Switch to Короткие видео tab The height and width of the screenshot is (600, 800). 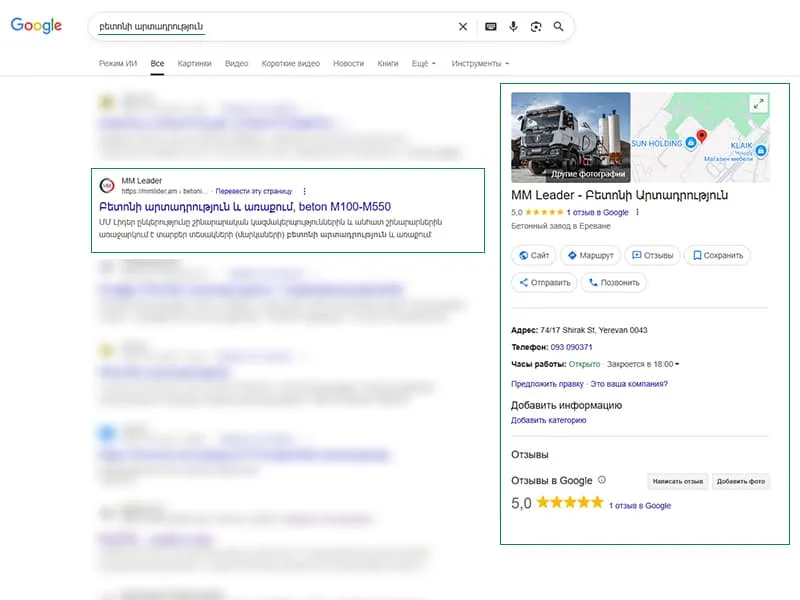(x=290, y=63)
